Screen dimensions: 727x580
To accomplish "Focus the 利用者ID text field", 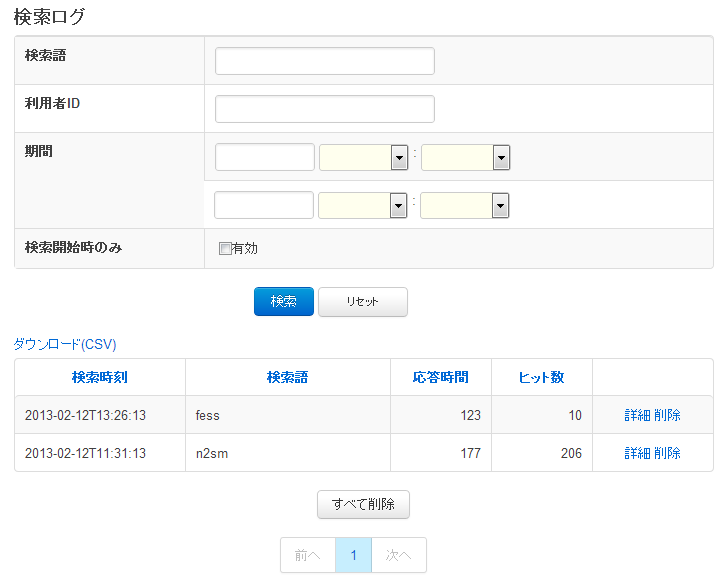I will (325, 109).
